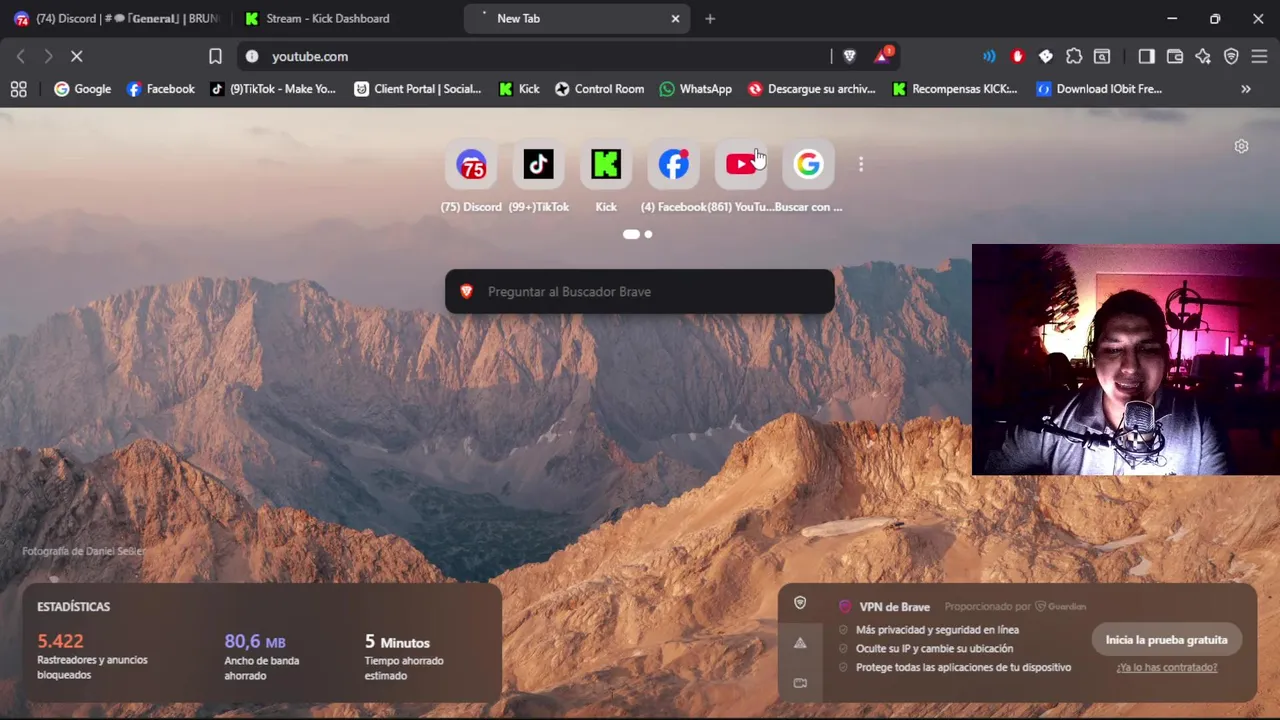Image resolution: width=1280 pixels, height=720 pixels.
Task: Open the Google bookmark
Action: 83,89
